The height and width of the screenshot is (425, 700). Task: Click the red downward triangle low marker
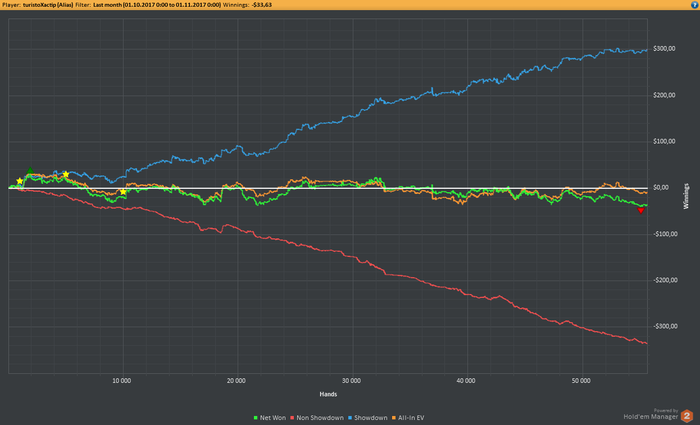click(x=641, y=210)
